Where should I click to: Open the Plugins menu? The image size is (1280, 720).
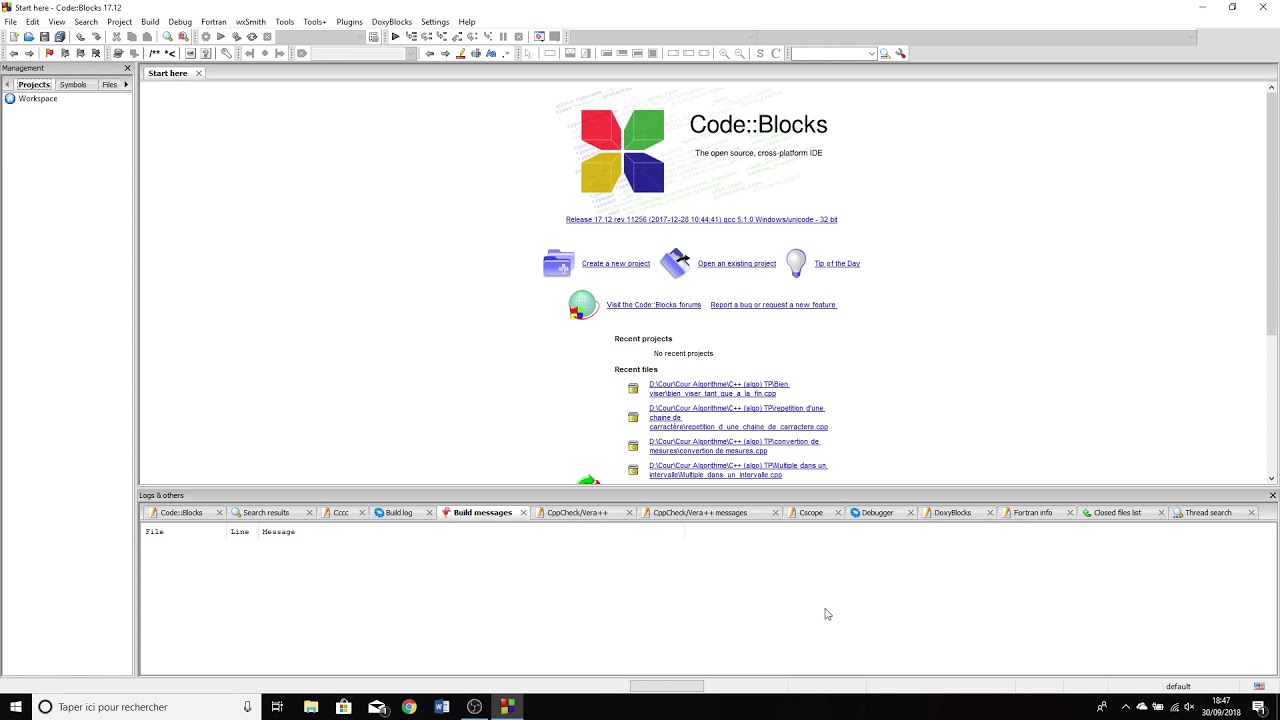[349, 21]
